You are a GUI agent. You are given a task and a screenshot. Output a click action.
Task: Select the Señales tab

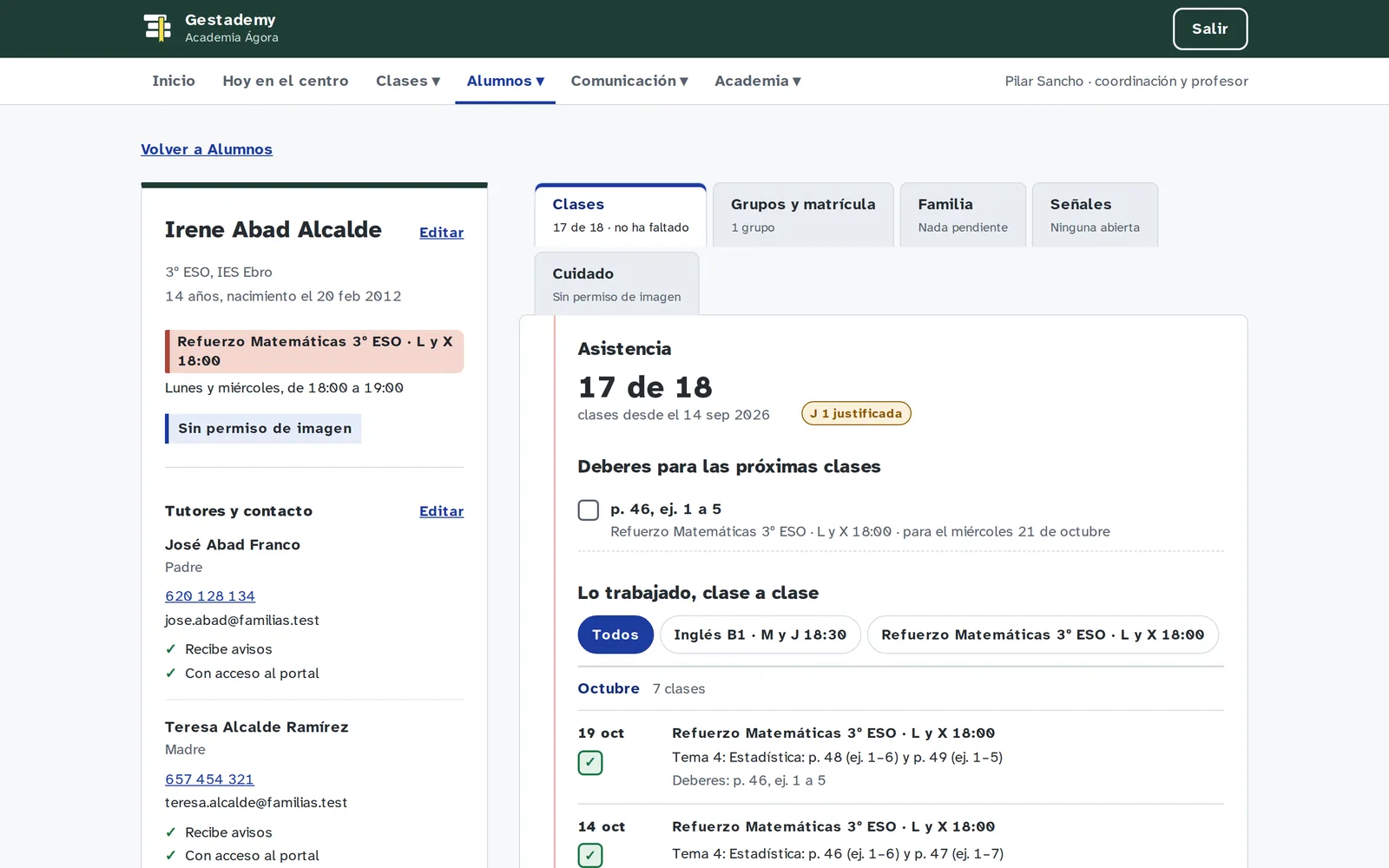pos(1095,214)
